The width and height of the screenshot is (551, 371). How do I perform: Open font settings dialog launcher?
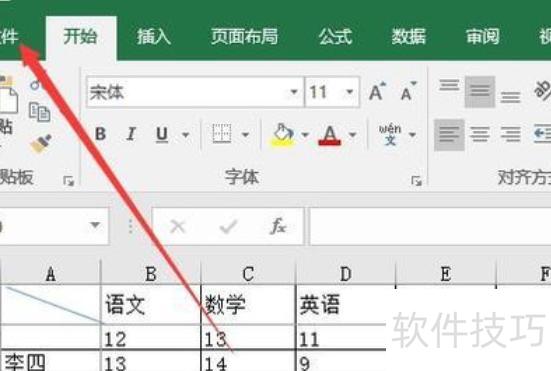[x=416, y=181]
